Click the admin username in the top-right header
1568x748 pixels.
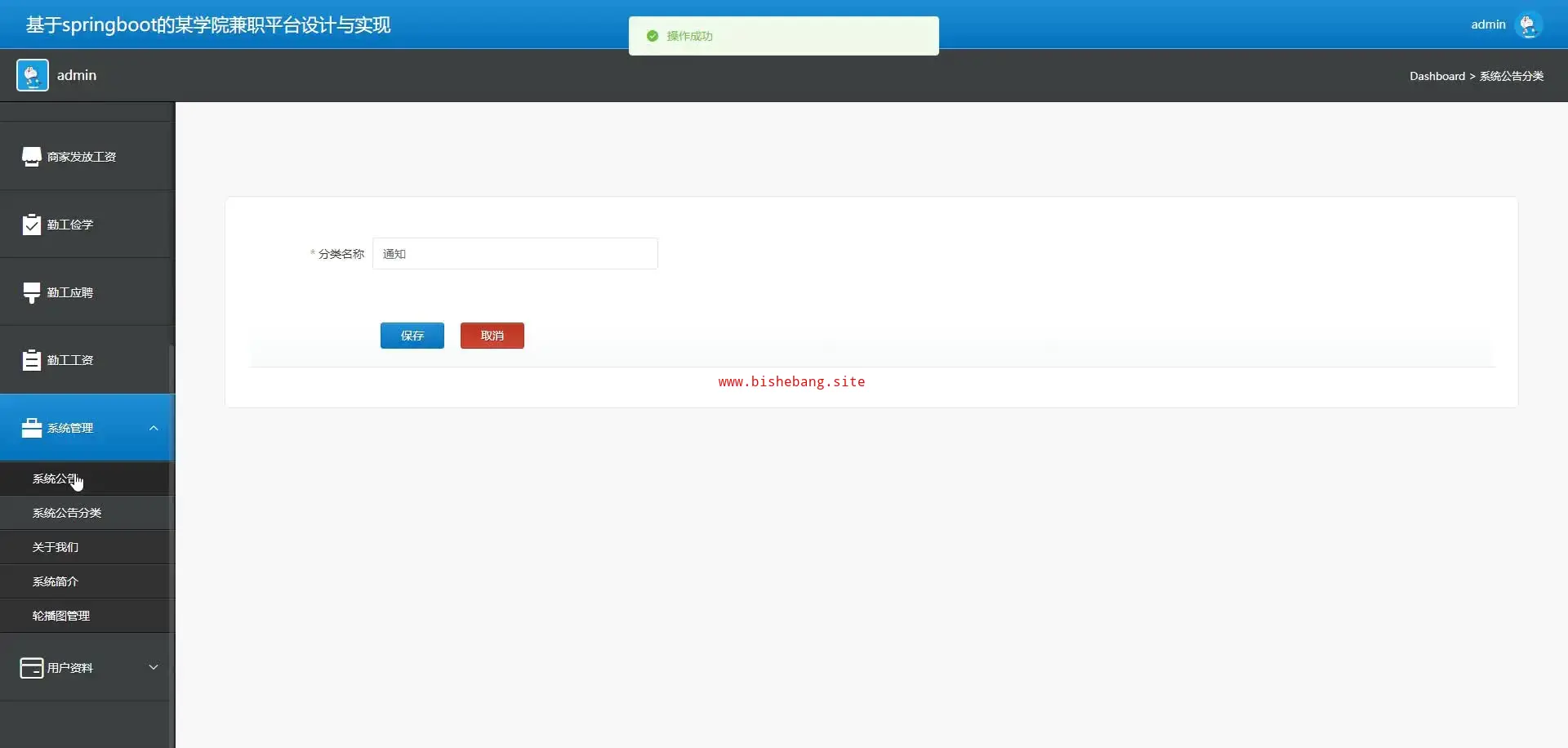(x=1488, y=24)
